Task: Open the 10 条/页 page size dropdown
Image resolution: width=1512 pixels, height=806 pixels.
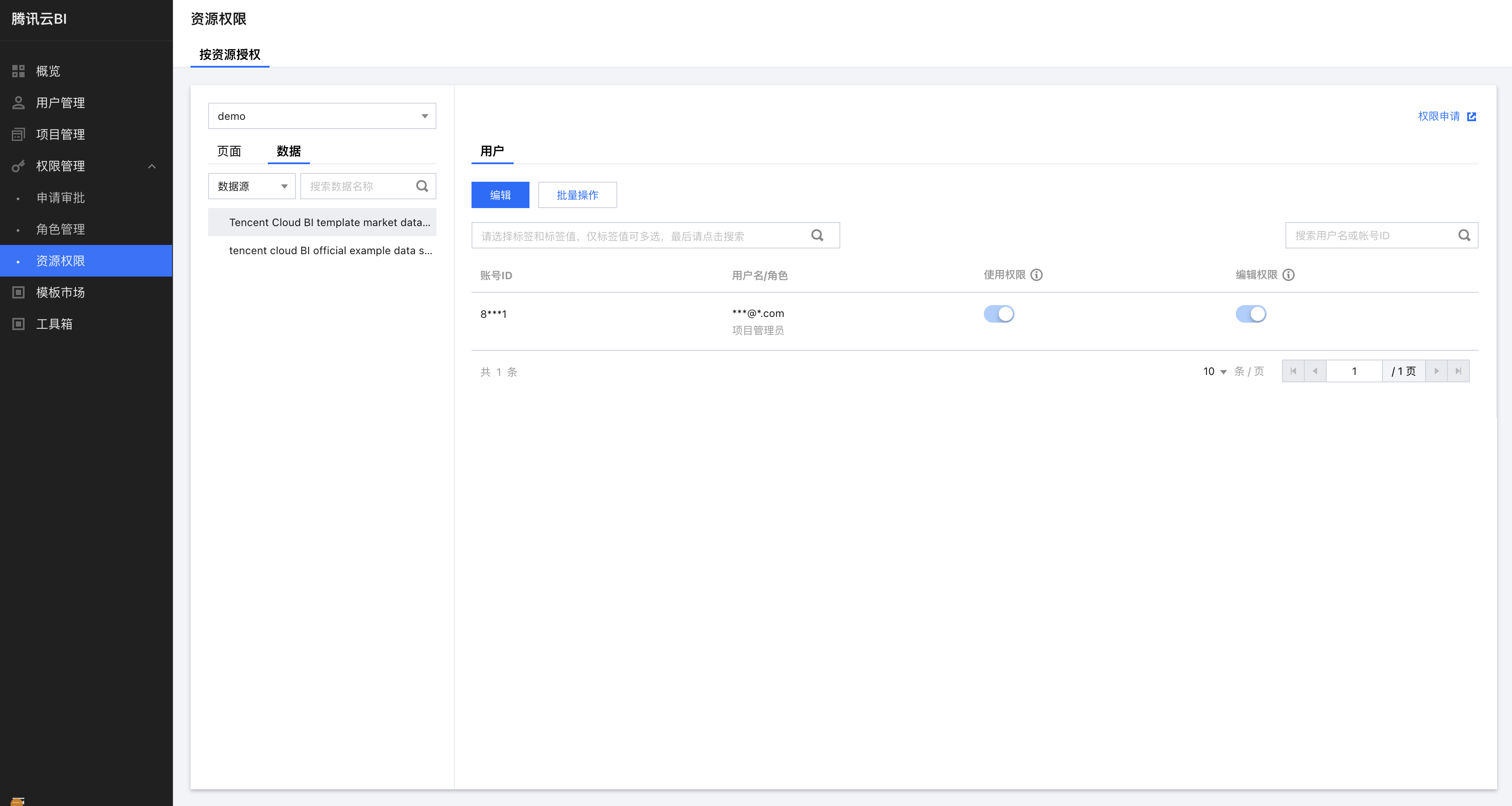Action: click(x=1214, y=371)
